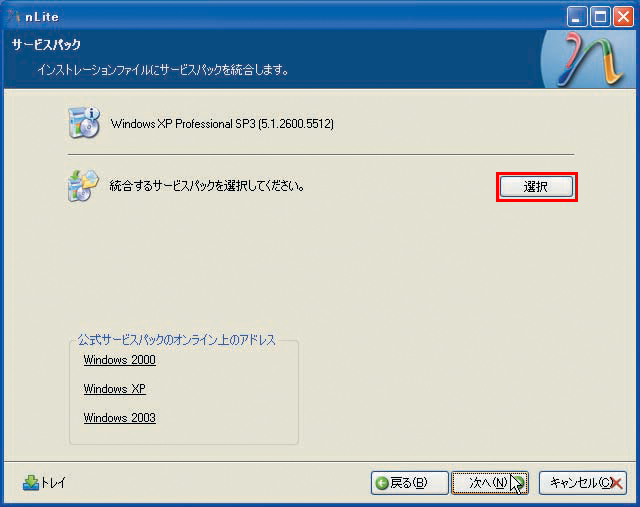Maximize the nLite window
Viewport: 640px width, 507px height.
click(x=600, y=17)
